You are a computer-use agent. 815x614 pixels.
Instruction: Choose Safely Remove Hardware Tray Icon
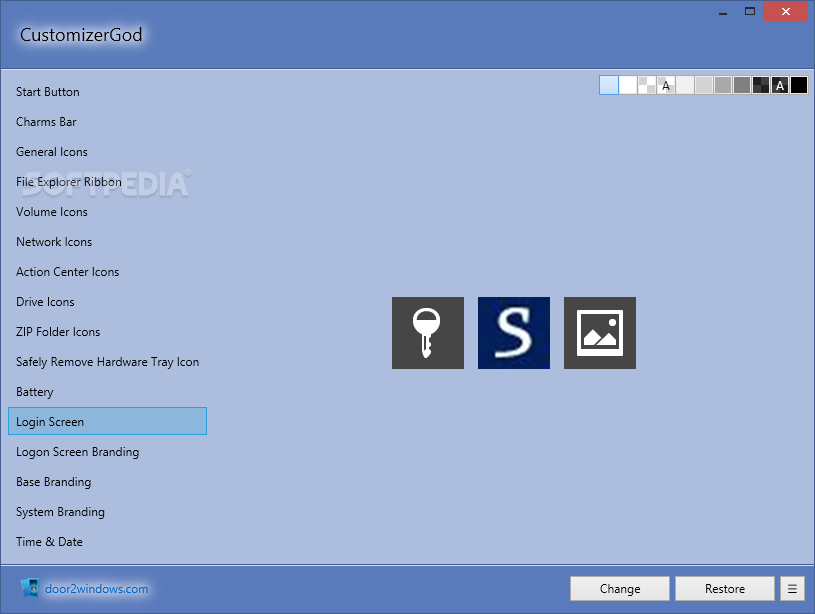[108, 362]
